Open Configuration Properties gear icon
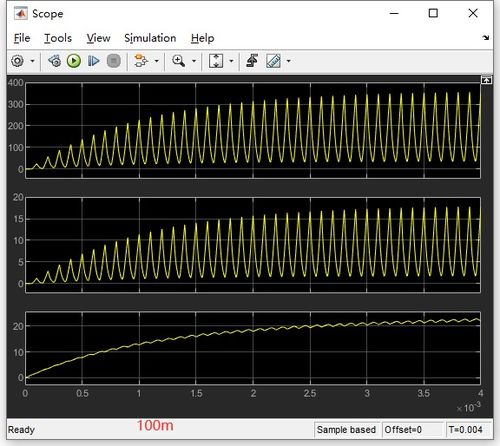Viewport: 500px width, 446px height. (x=18, y=61)
